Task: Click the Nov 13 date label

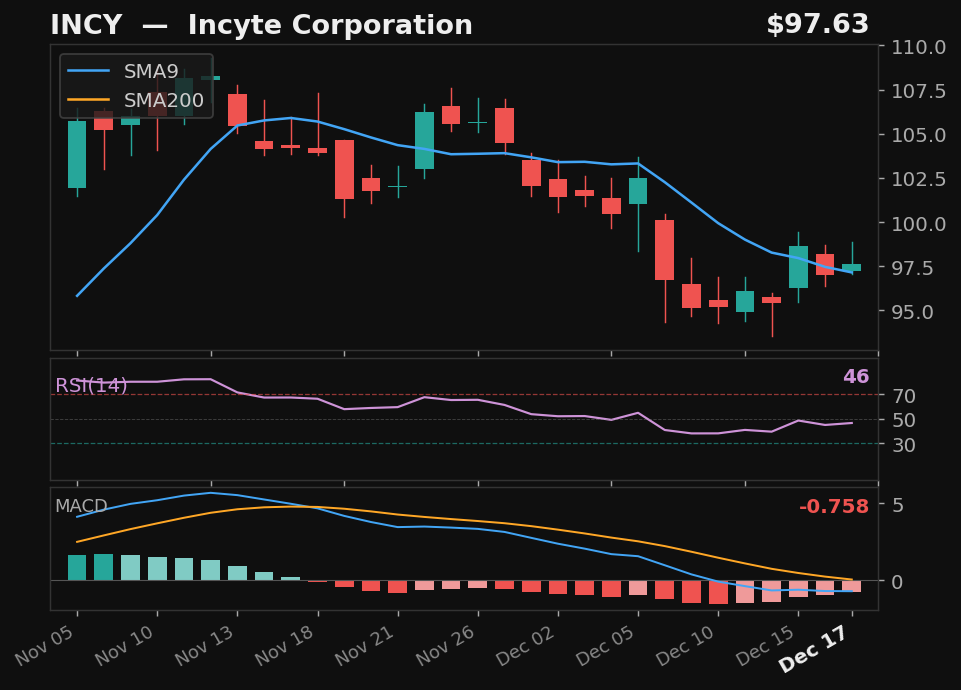Action: [205, 646]
